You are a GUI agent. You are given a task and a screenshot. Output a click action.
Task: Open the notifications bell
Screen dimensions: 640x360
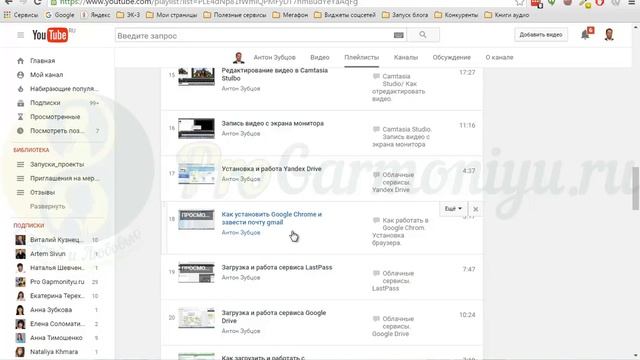585,35
